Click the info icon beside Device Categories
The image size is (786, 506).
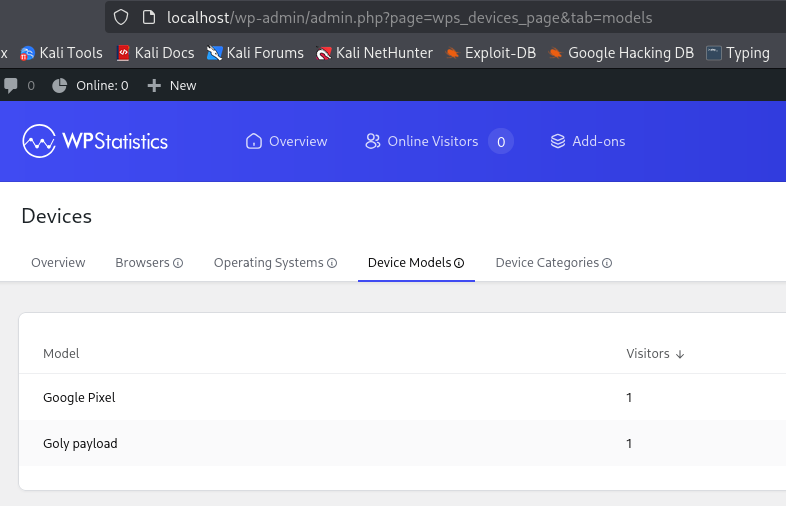click(607, 263)
